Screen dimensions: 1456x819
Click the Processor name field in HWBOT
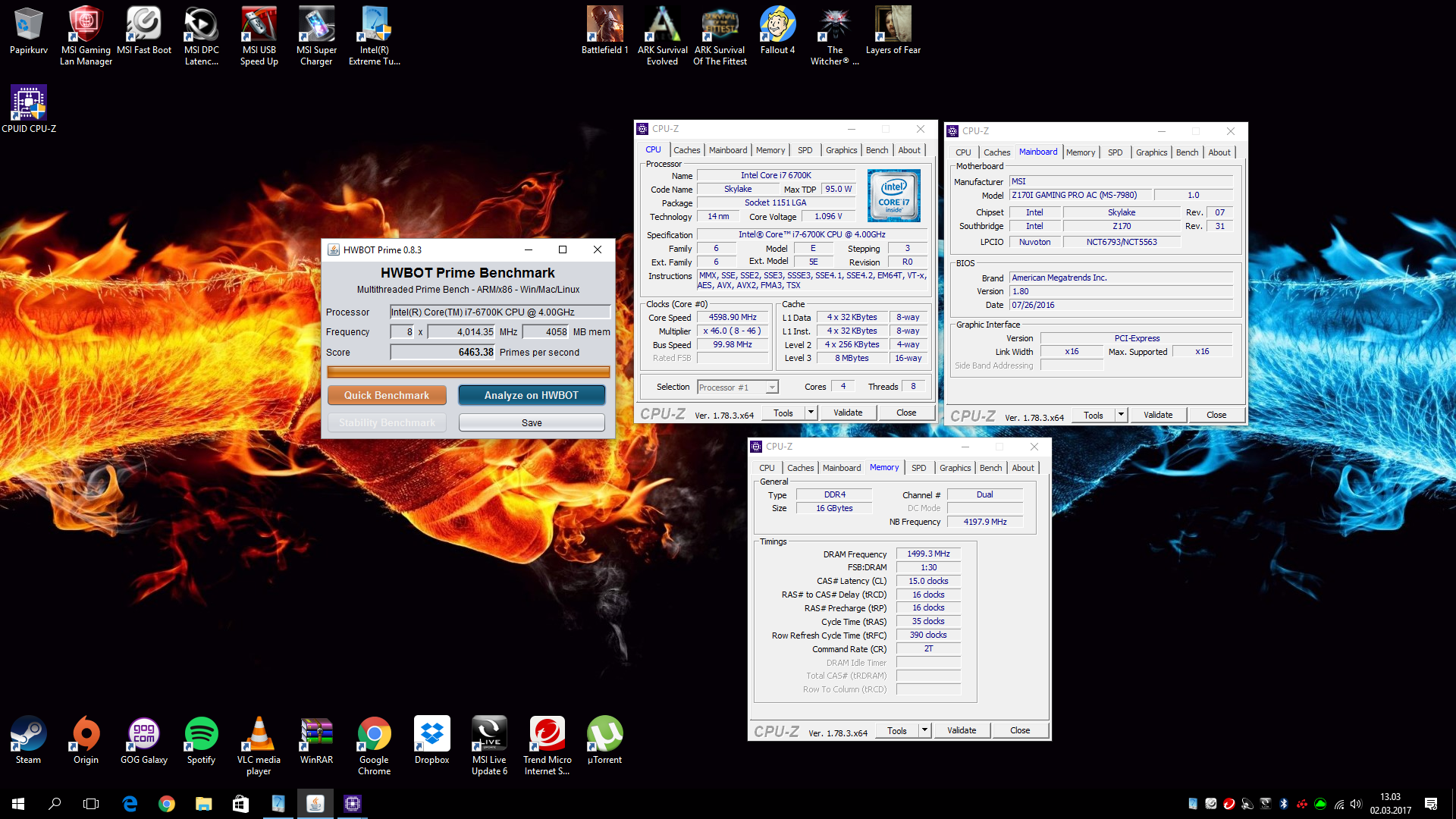pyautogui.click(x=500, y=312)
